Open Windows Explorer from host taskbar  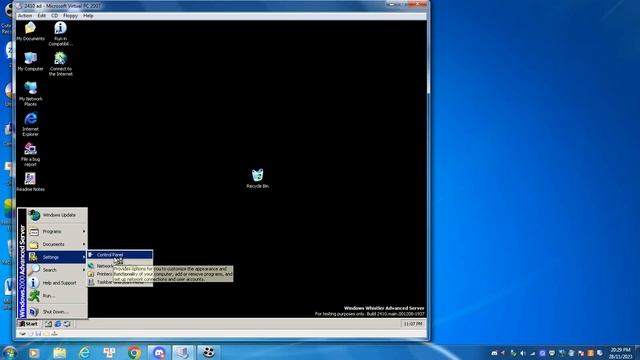(60, 353)
